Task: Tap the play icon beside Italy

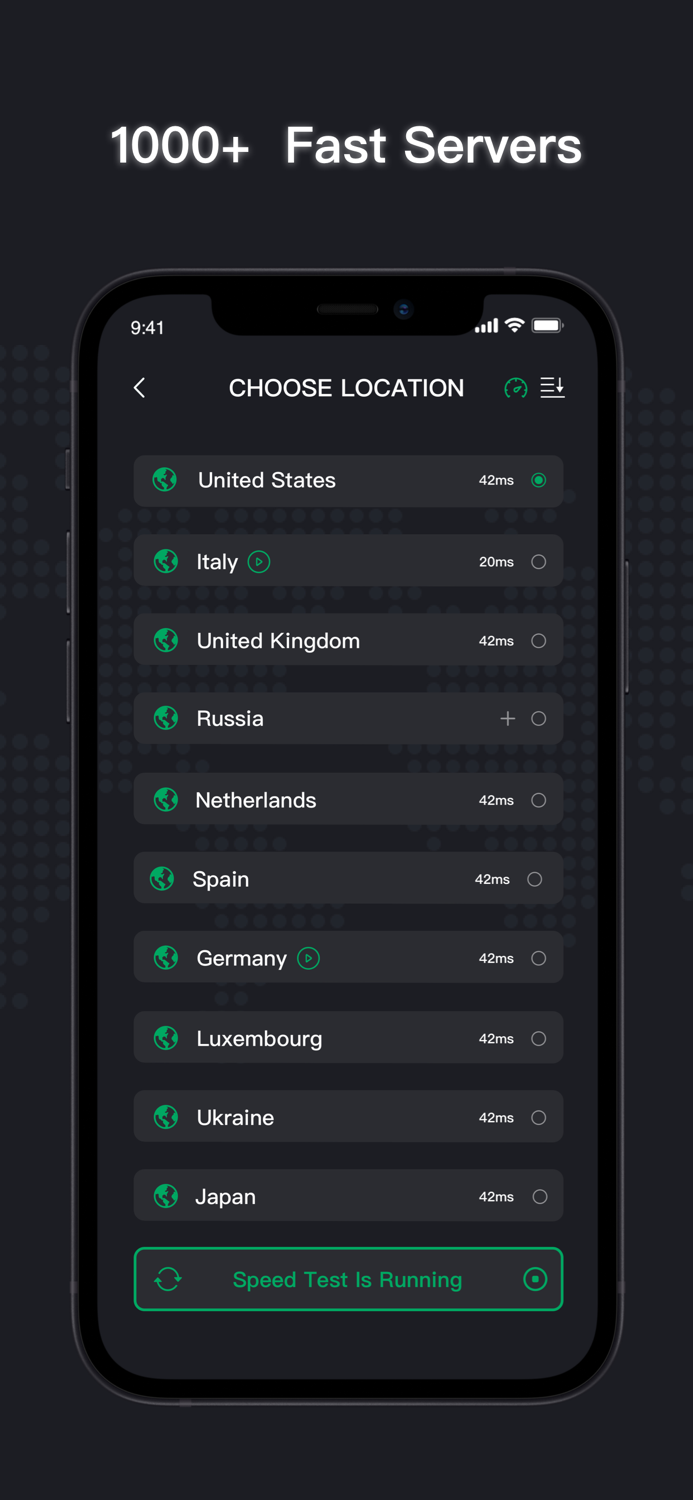Action: [x=259, y=562]
